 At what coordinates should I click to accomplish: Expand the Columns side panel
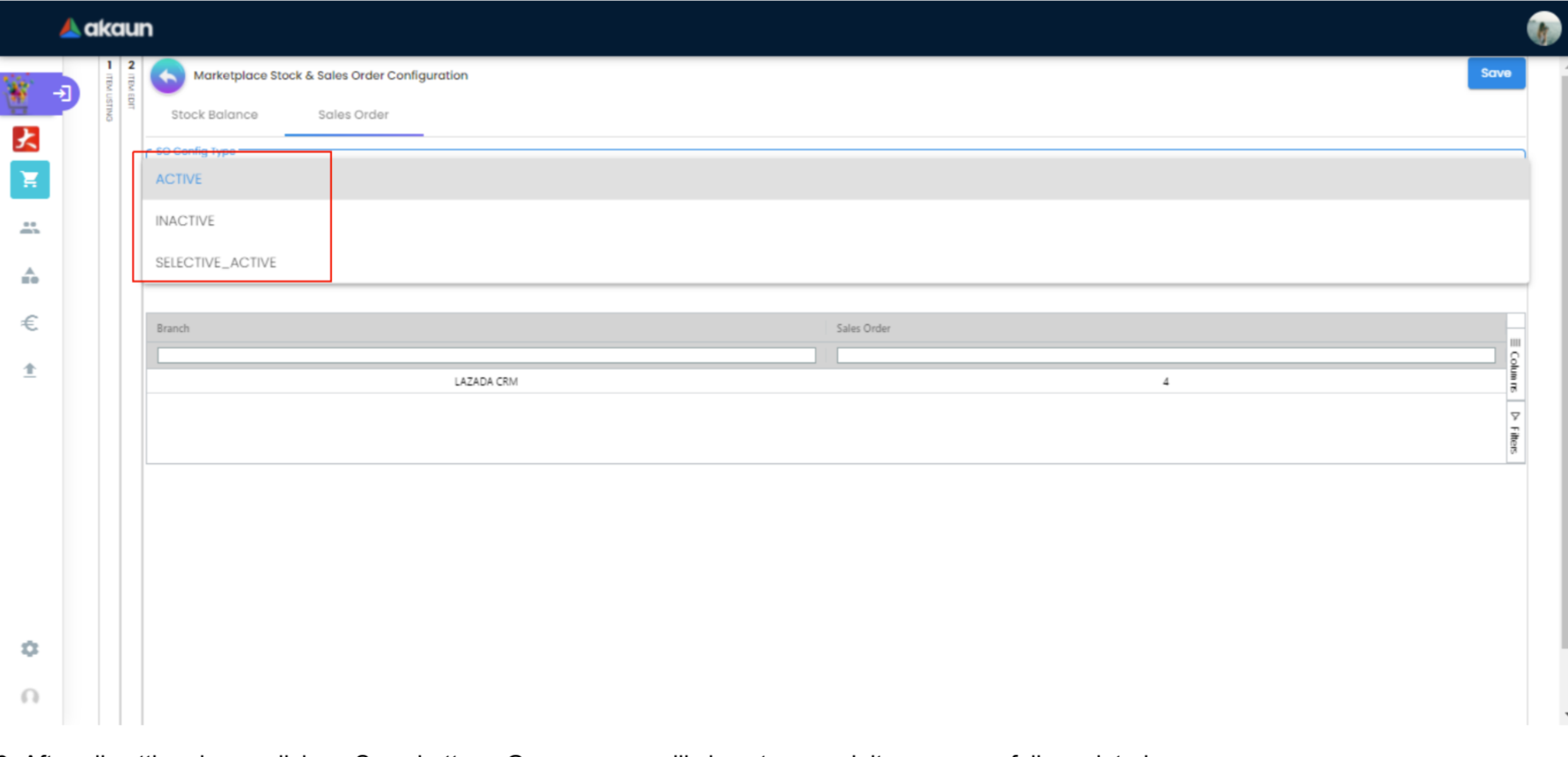1514,366
